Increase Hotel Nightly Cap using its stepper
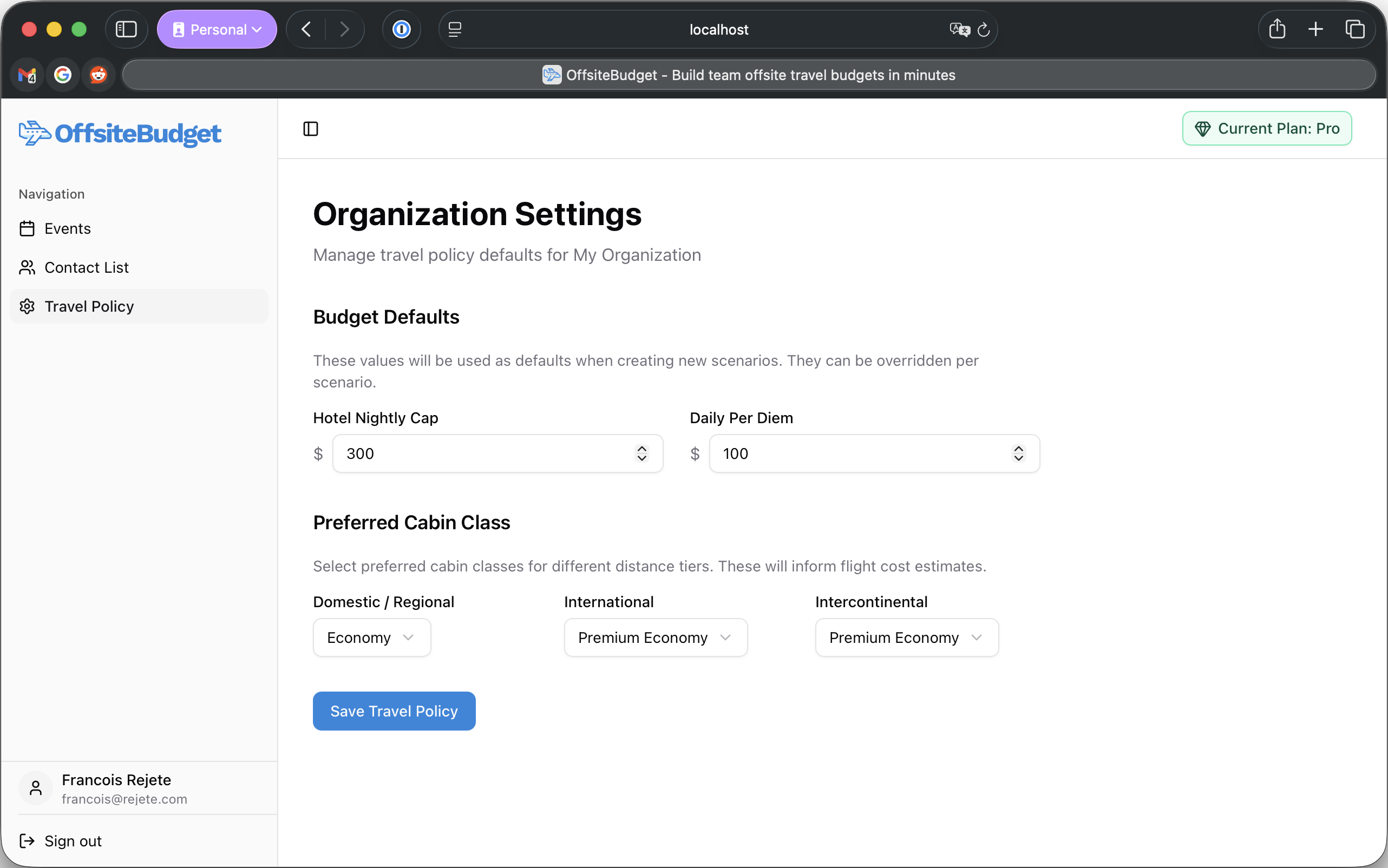Screen dimensions: 1388x868 (641, 449)
